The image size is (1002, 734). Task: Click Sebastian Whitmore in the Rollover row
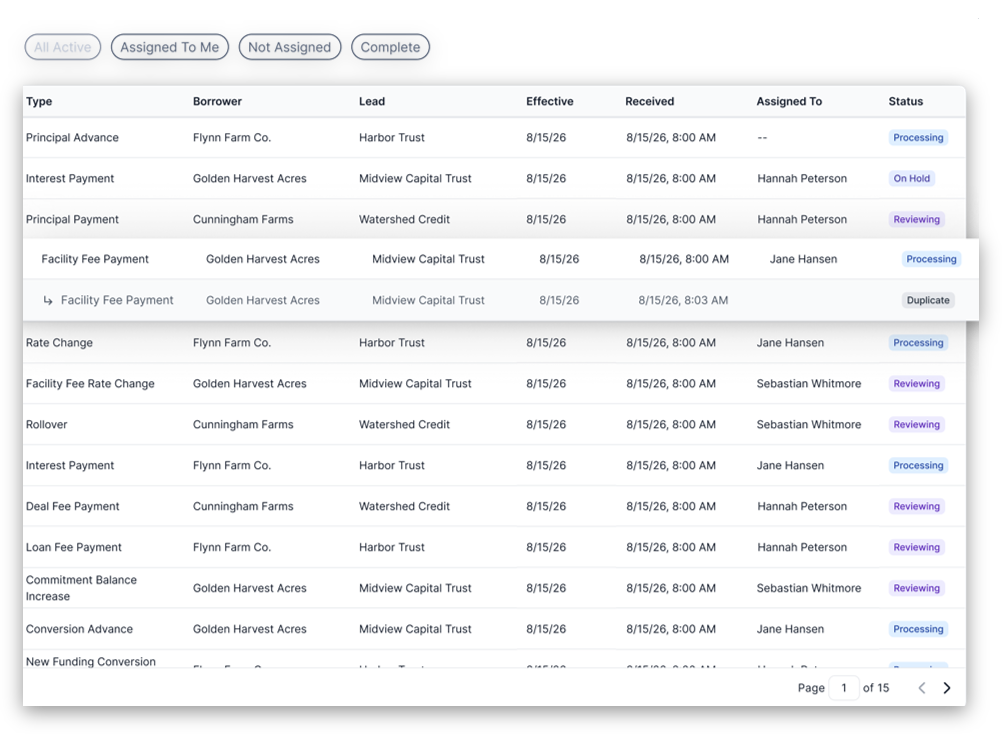[808, 424]
